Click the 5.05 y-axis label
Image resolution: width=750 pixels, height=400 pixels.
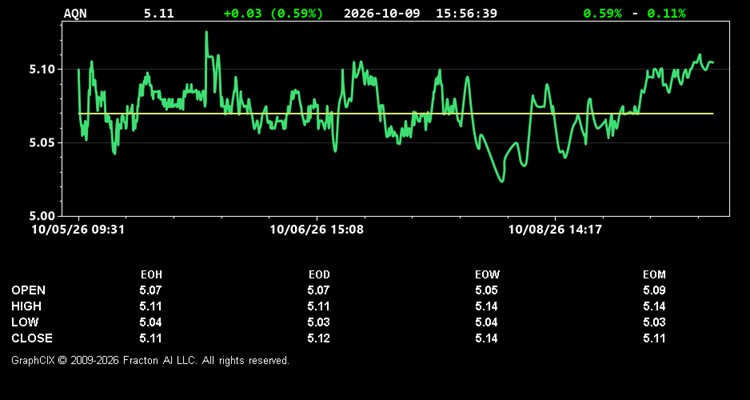tap(42, 143)
